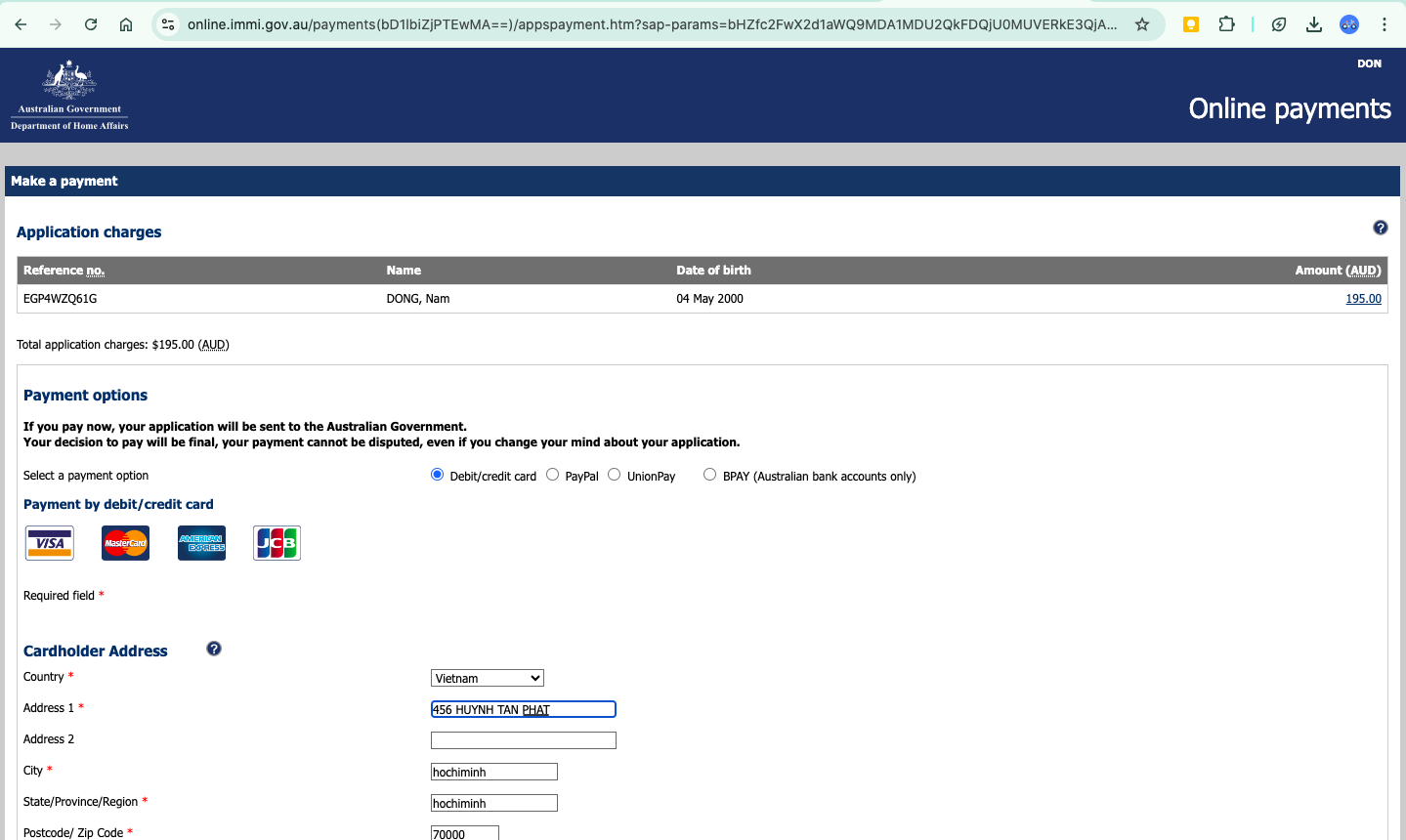
Task: Select BPAY payment option
Action: pyautogui.click(x=709, y=474)
